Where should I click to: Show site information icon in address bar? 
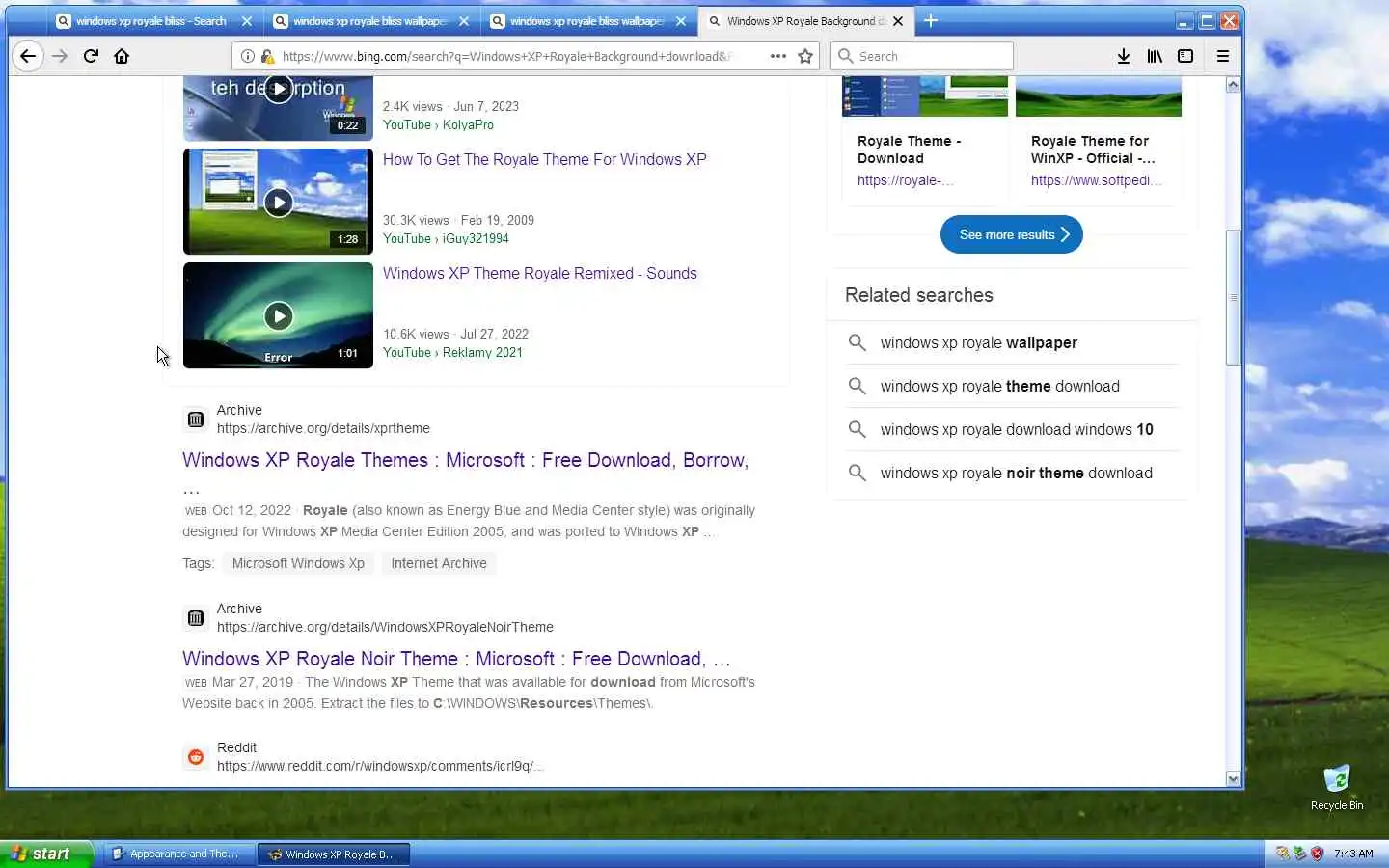(247, 56)
